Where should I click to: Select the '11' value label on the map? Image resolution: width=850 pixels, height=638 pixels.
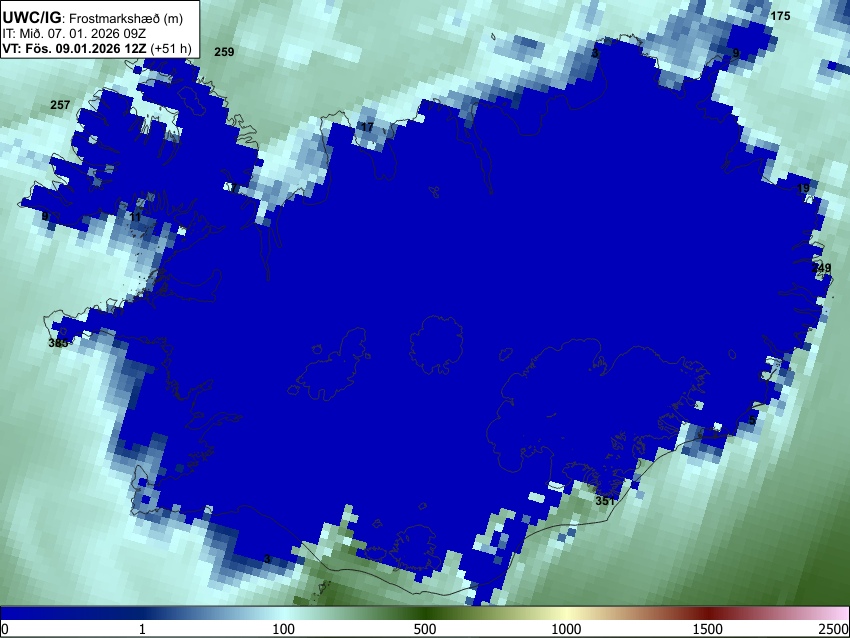136,217
